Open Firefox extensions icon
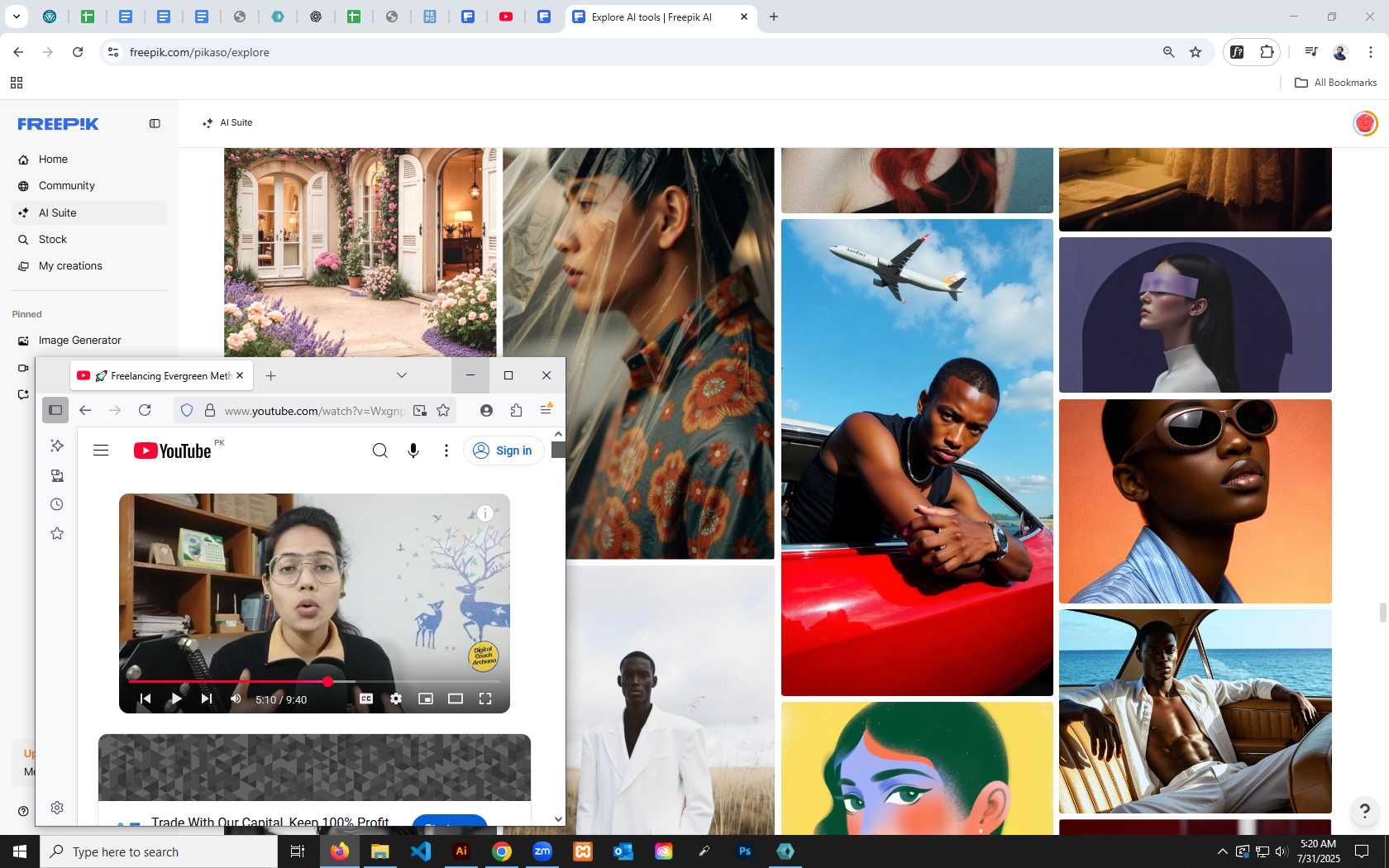The height and width of the screenshot is (868, 1389). coord(516,410)
